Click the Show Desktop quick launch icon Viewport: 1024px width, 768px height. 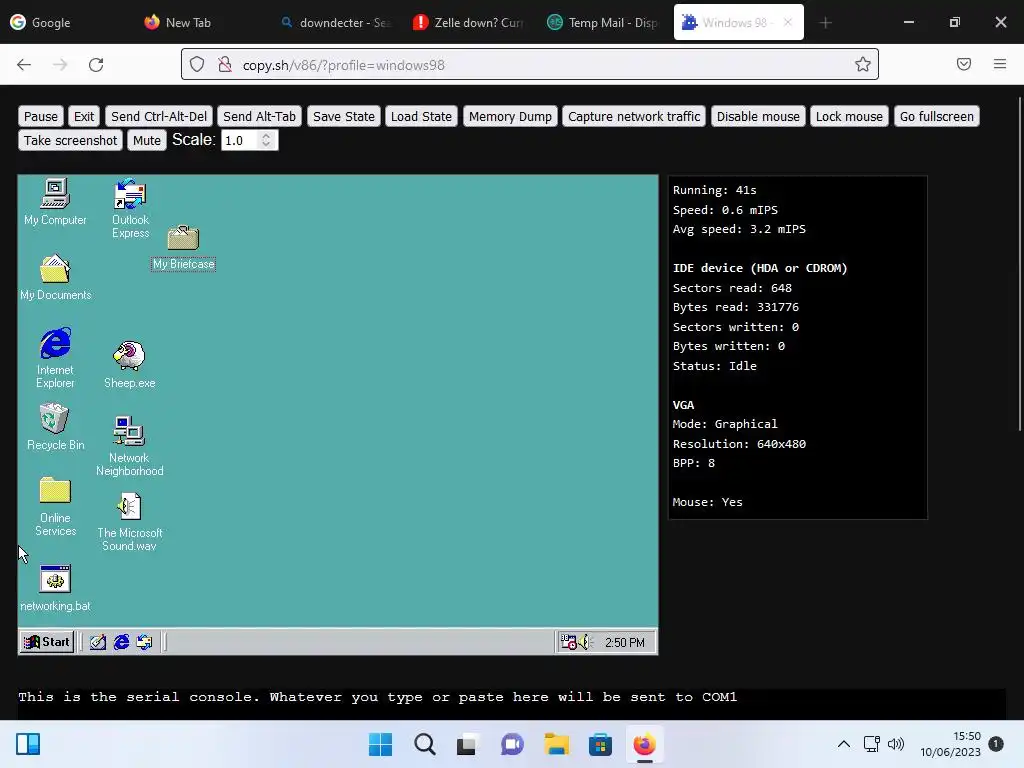pyautogui.click(x=98, y=642)
